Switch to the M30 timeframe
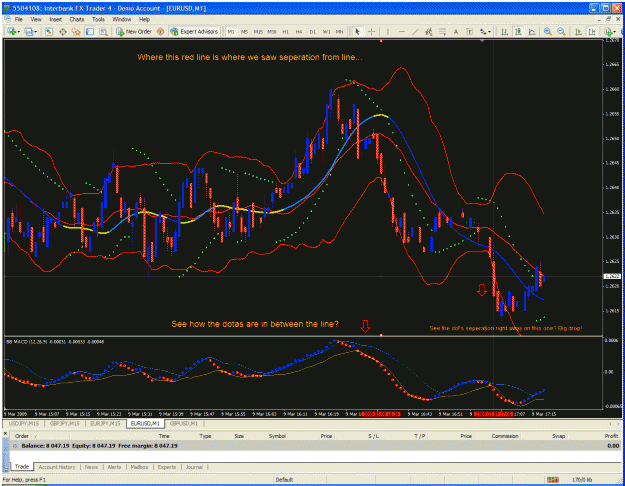 (x=271, y=31)
